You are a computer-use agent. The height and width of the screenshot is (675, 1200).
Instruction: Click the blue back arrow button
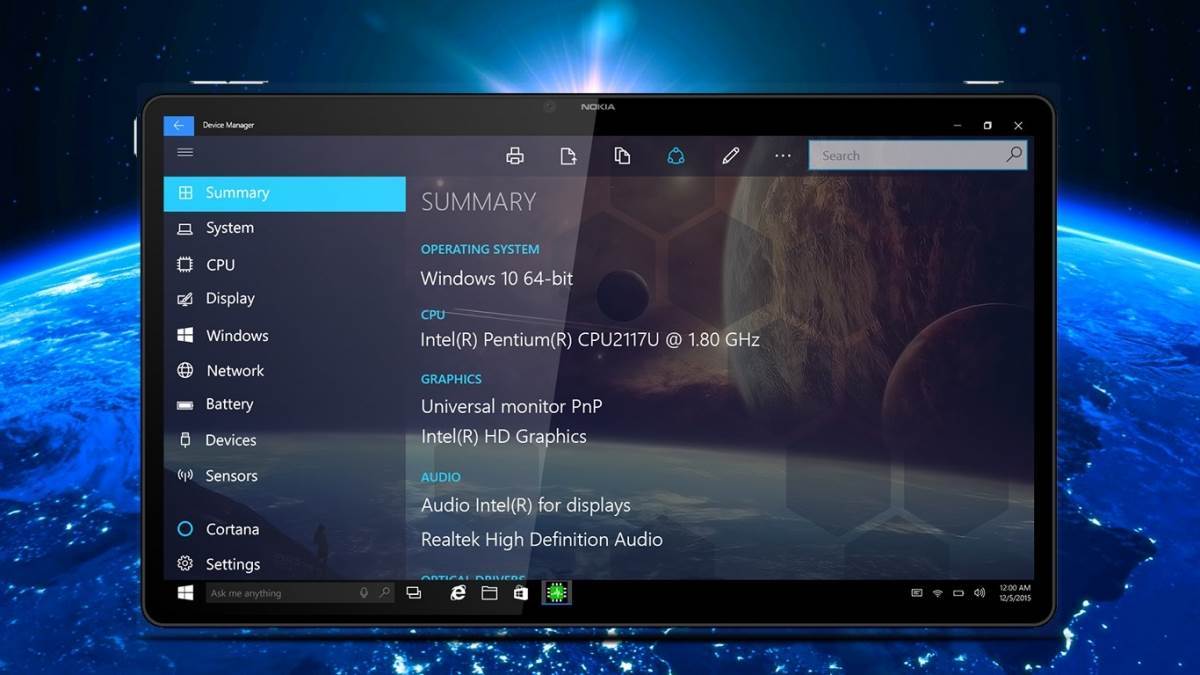coord(178,125)
